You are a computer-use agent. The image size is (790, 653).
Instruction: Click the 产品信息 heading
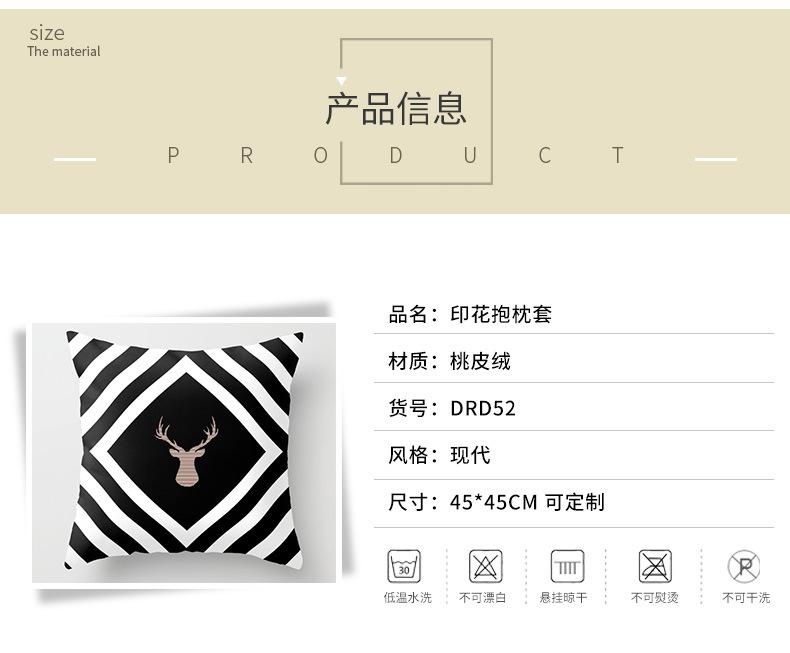coord(396,109)
